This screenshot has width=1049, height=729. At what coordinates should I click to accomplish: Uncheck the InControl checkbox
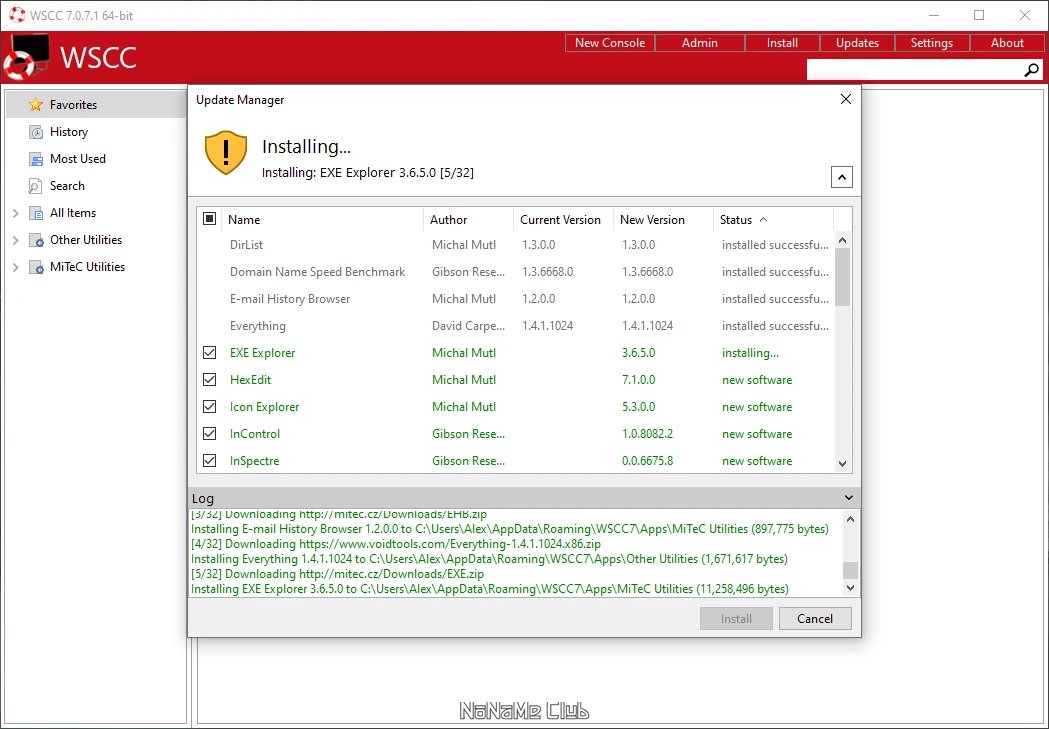point(209,433)
